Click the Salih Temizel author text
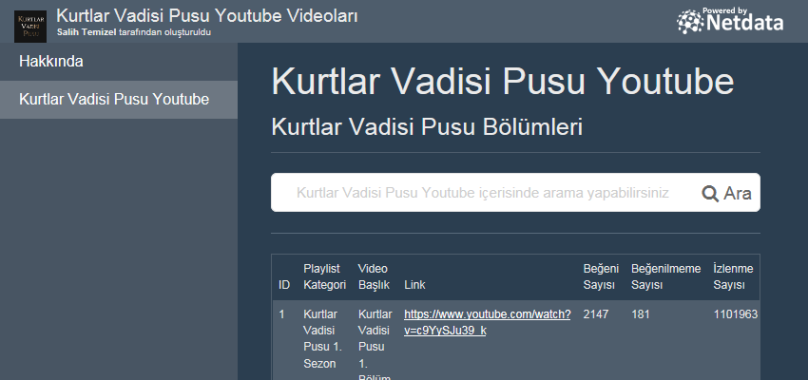This screenshot has width=808, height=380. click(87, 32)
